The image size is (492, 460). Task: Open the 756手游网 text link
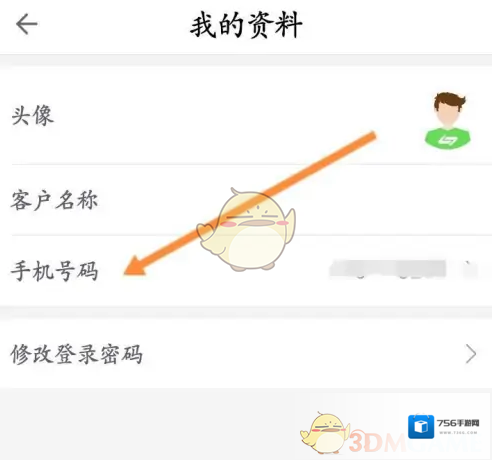458,423
